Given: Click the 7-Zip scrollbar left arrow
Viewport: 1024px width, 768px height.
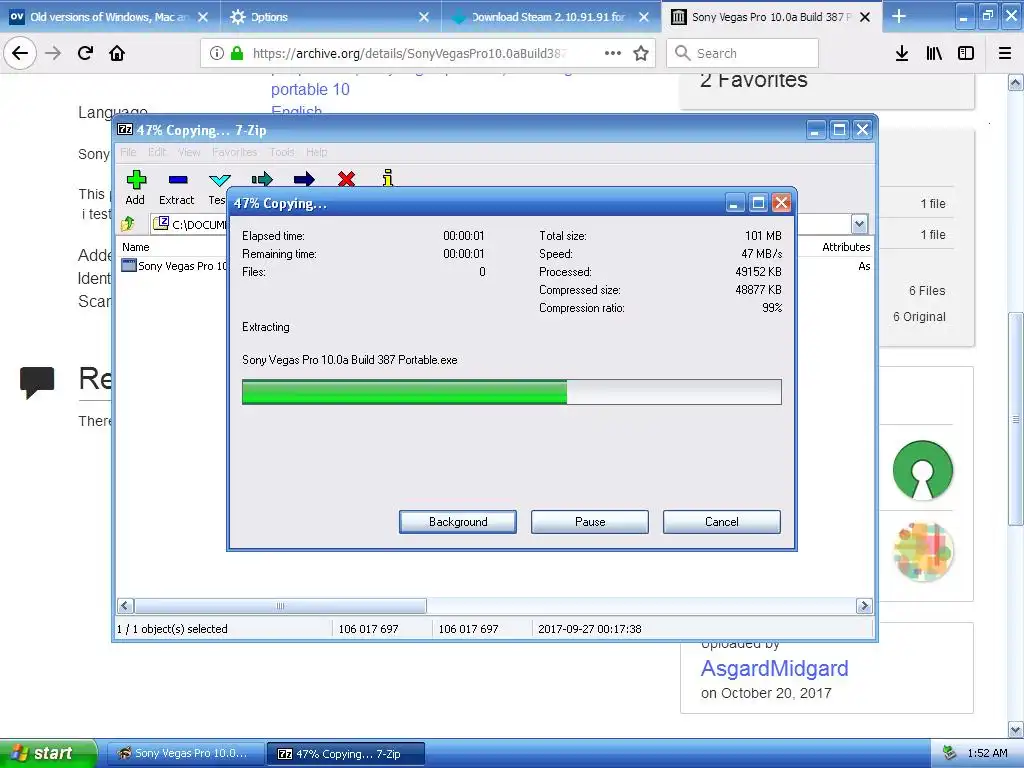Looking at the screenshot, I should tap(126, 606).
